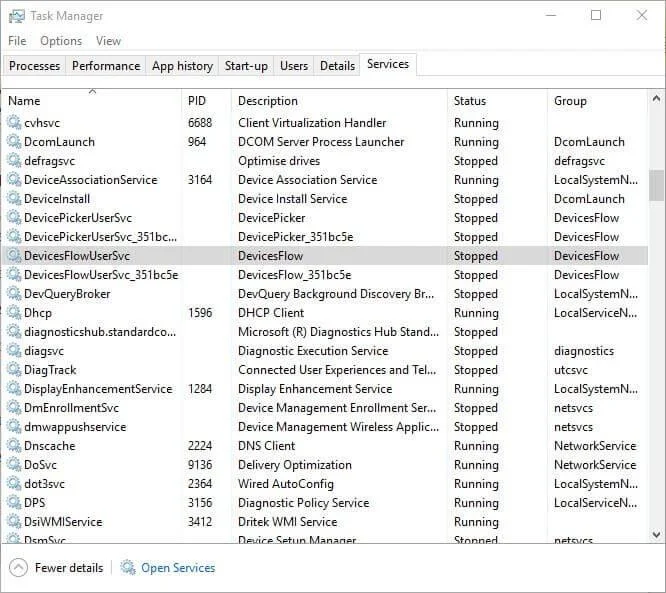Click the gear icon beside Dhcp

pyautogui.click(x=14, y=313)
